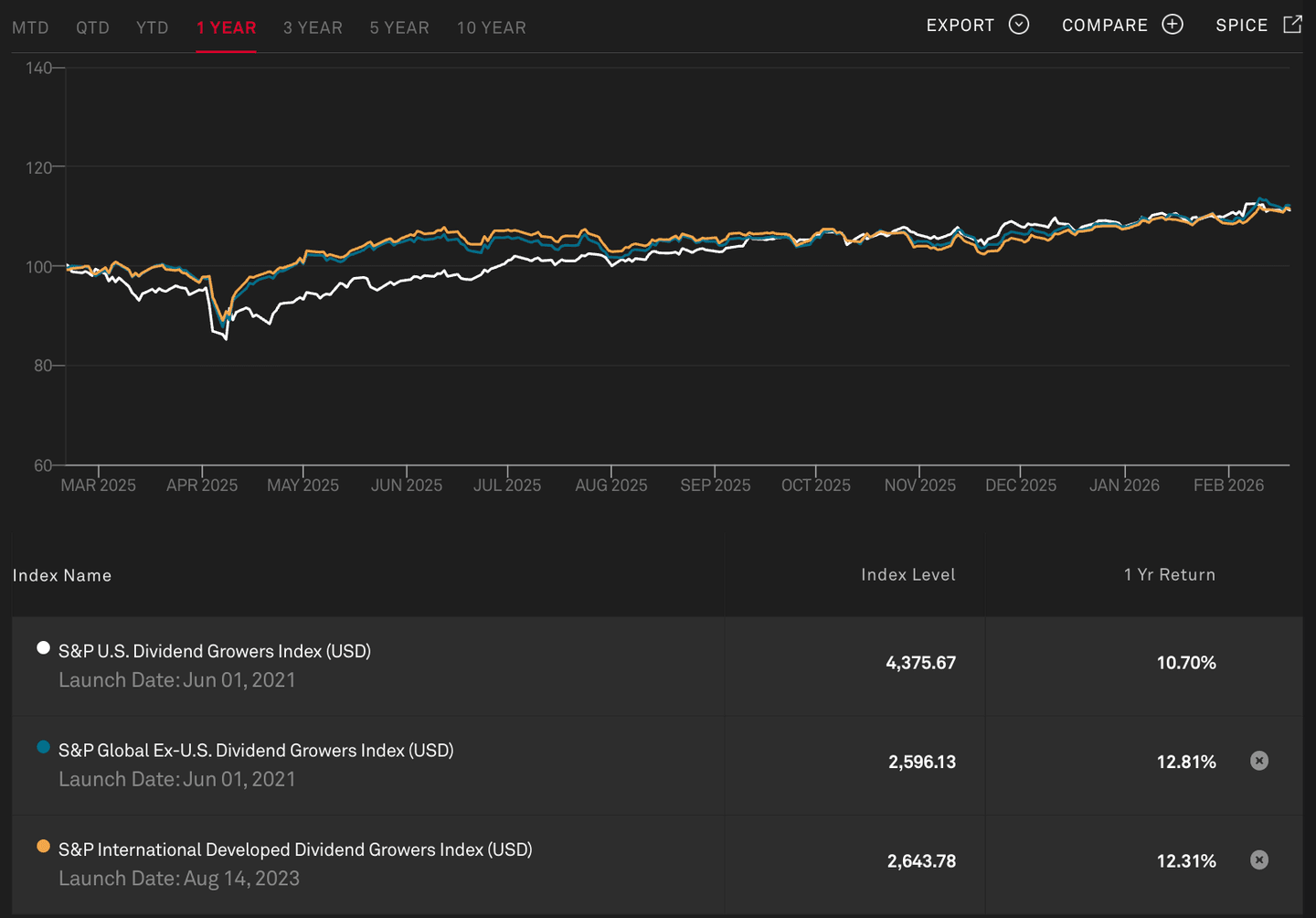1316x918 pixels.
Task: Remove S&P International Developed Dividend Growers index
Action: [1259, 859]
